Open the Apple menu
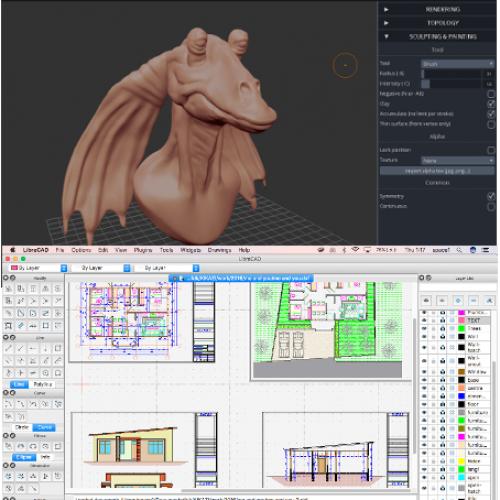The width and height of the screenshot is (500, 500). [13, 250]
